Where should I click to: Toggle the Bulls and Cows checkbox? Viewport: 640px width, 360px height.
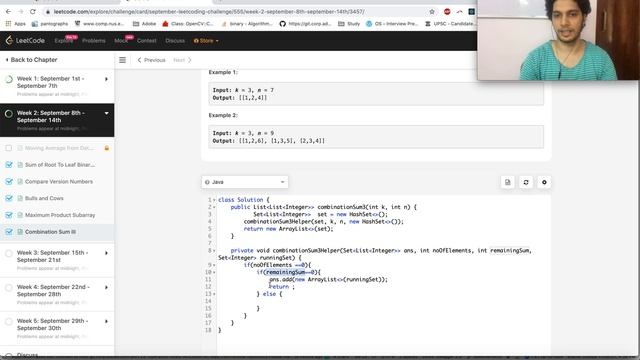[9, 198]
